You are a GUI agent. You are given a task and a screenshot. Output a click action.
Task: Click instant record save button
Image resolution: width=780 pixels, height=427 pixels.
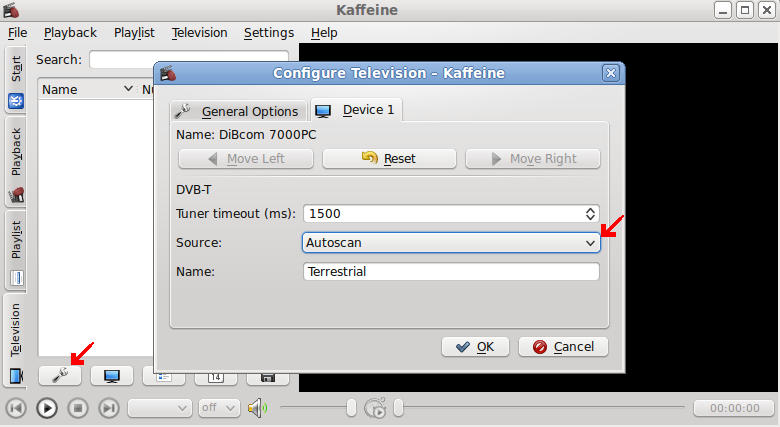click(x=268, y=377)
